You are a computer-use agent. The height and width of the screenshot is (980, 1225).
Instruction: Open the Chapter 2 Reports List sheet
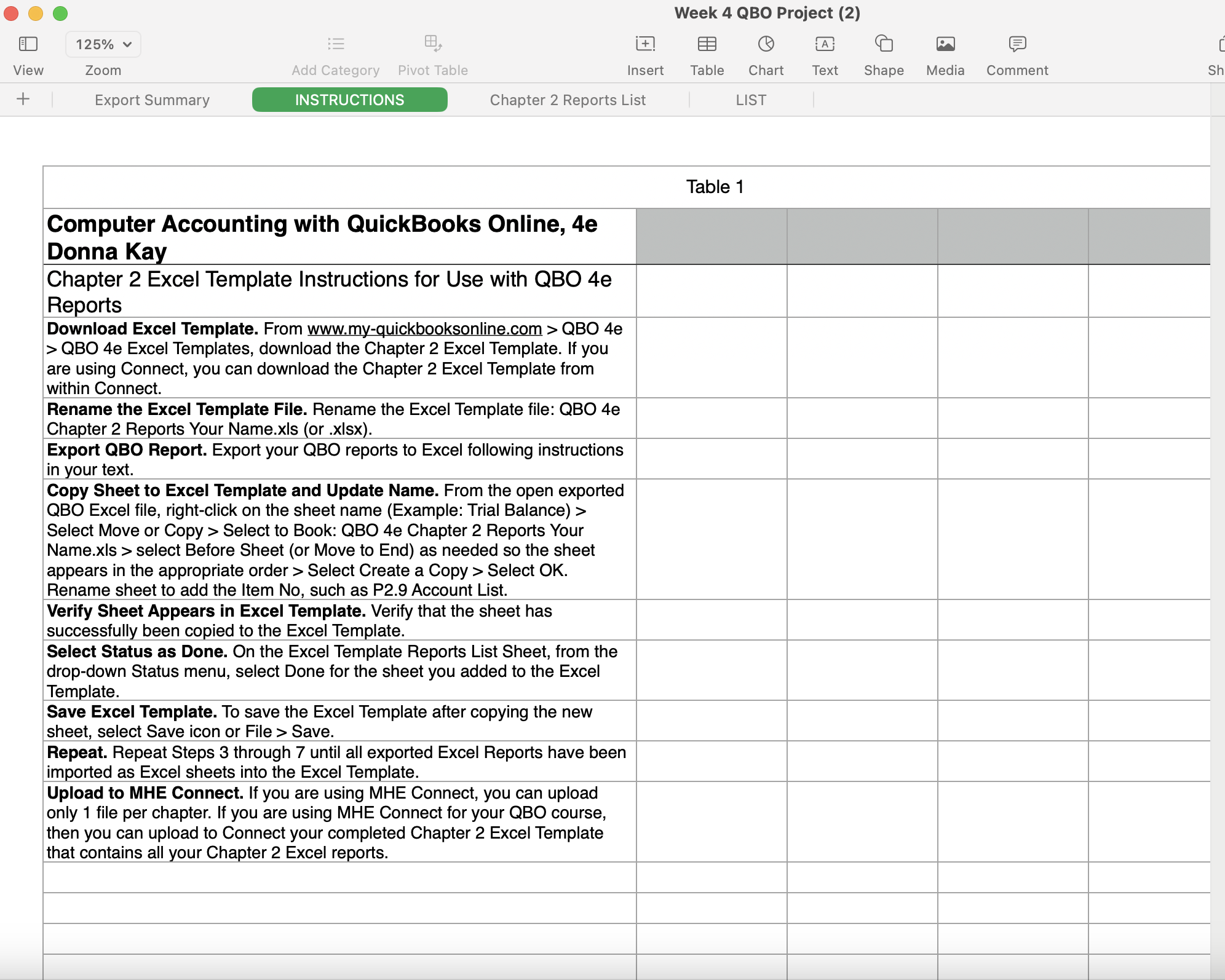[567, 100]
